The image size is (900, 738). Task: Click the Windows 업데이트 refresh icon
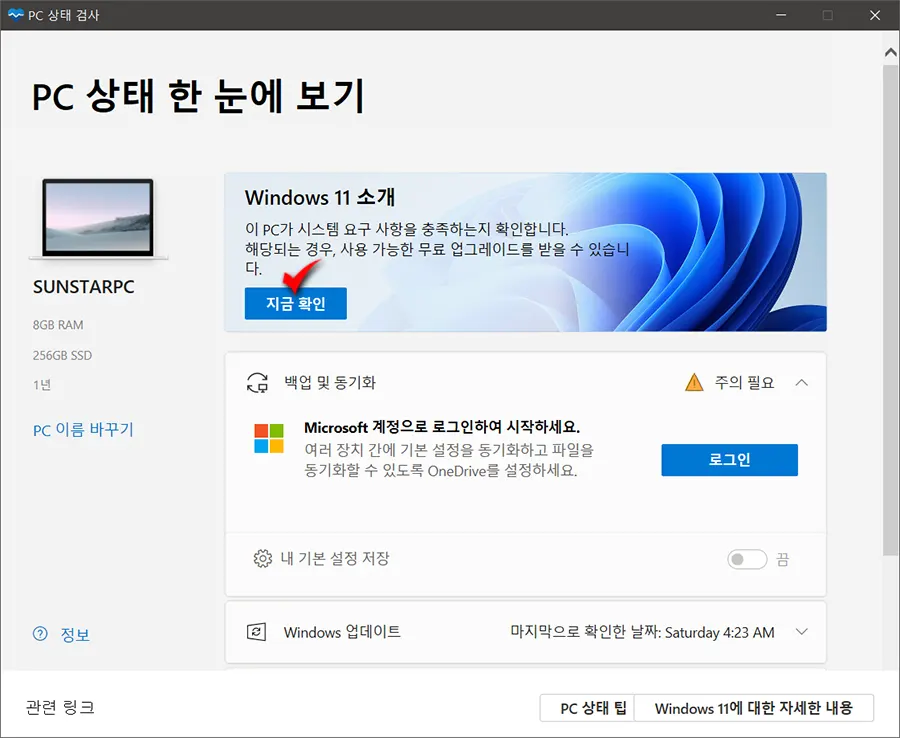click(257, 632)
